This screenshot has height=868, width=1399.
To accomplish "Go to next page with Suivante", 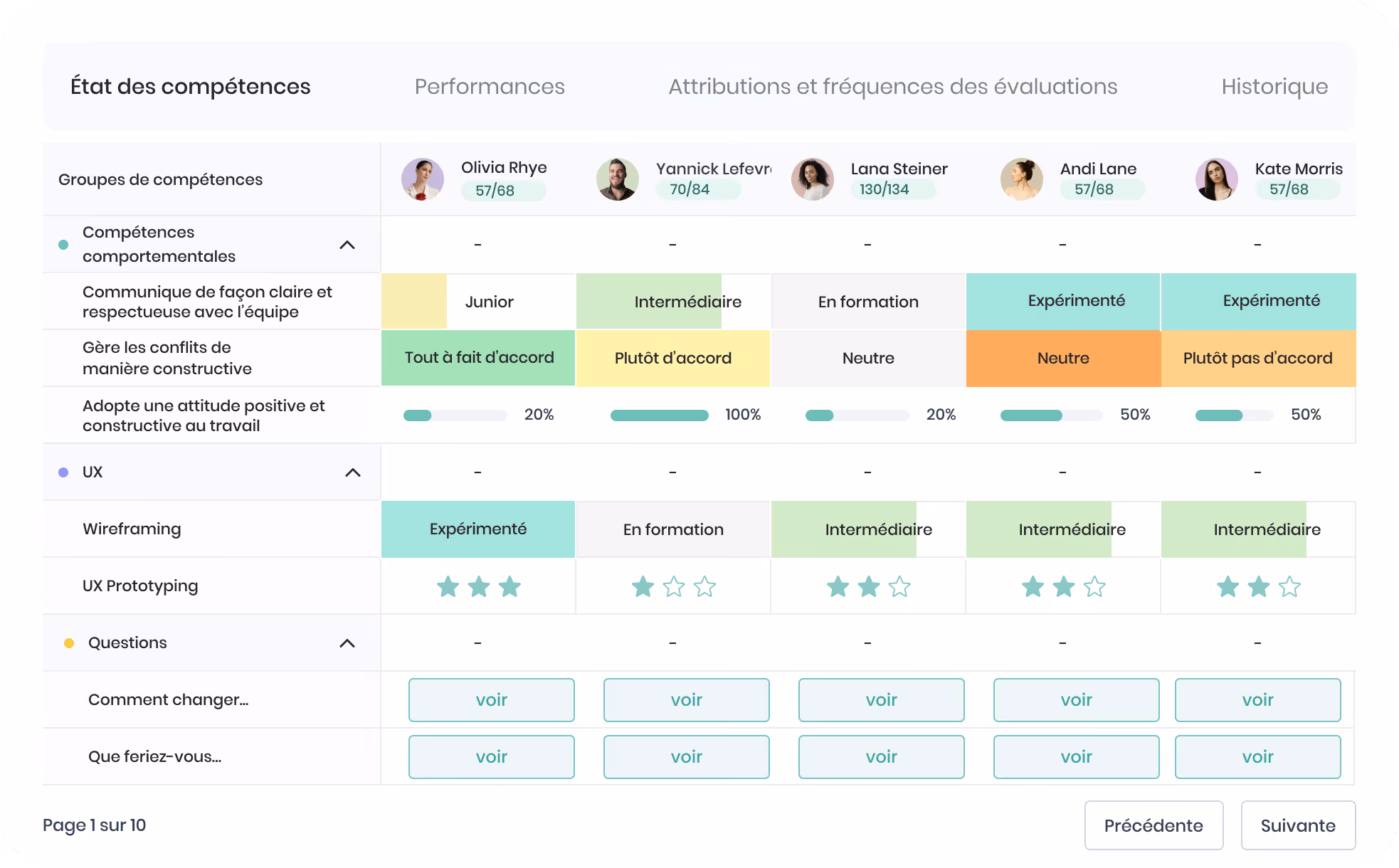I will [x=1298, y=825].
